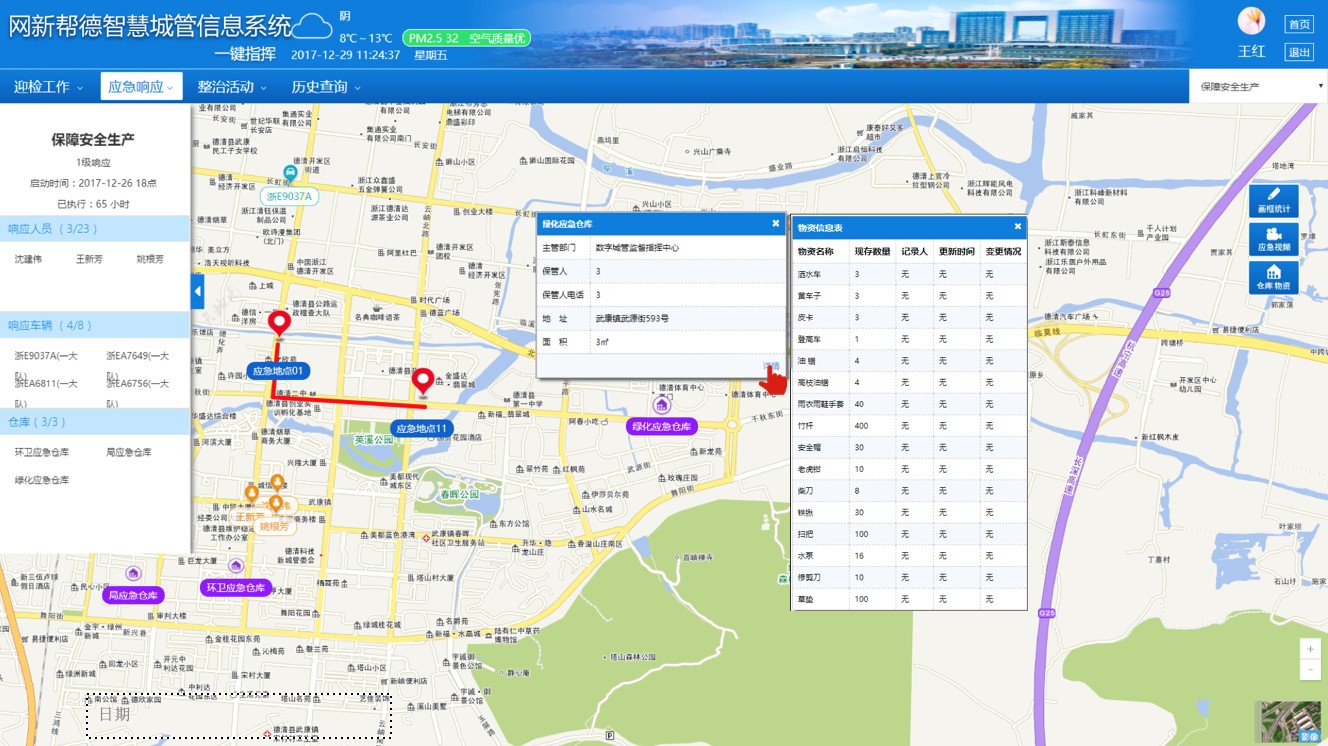This screenshot has height=746, width=1328.
Task: Click the 一键指挥 header label
Action: pos(245,54)
